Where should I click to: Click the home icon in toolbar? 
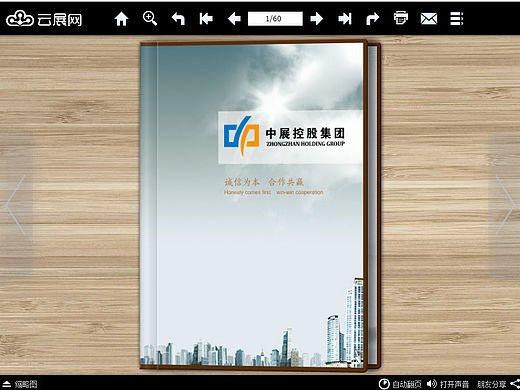click(121, 19)
